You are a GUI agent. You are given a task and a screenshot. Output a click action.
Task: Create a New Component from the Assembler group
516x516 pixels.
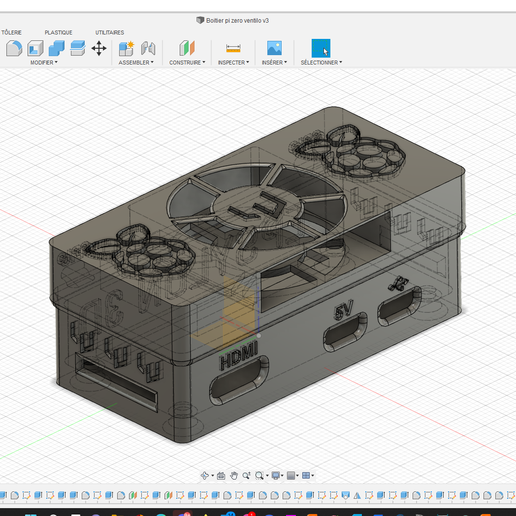[x=126, y=48]
